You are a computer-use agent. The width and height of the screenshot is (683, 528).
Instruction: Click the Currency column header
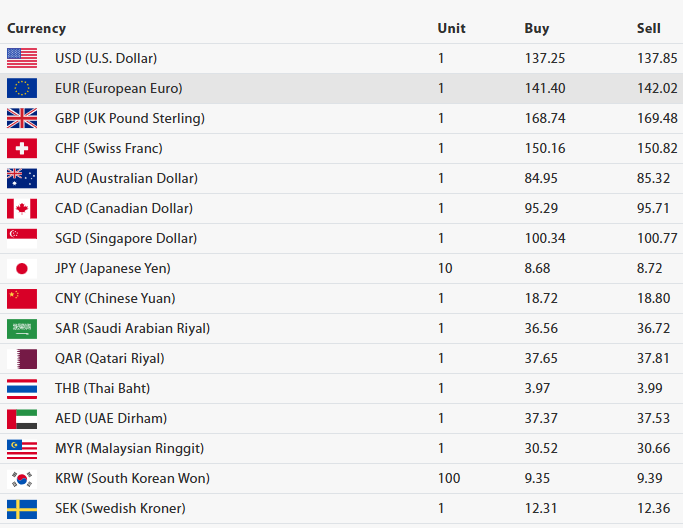[36, 28]
